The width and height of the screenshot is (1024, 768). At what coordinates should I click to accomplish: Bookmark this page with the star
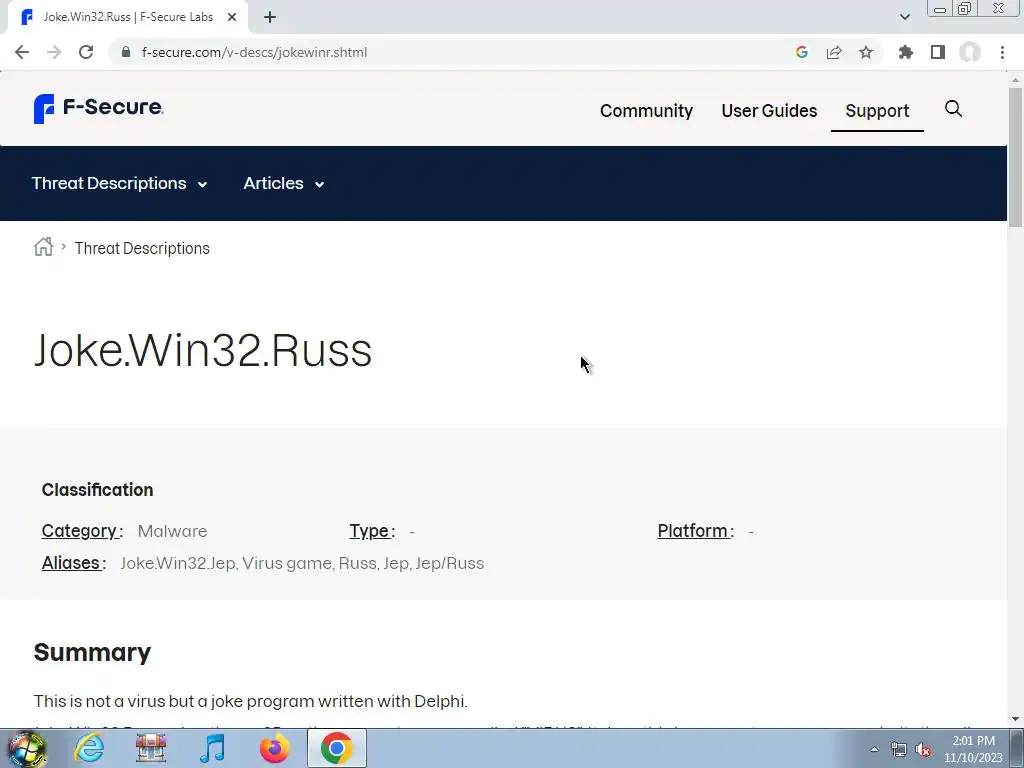pos(866,52)
